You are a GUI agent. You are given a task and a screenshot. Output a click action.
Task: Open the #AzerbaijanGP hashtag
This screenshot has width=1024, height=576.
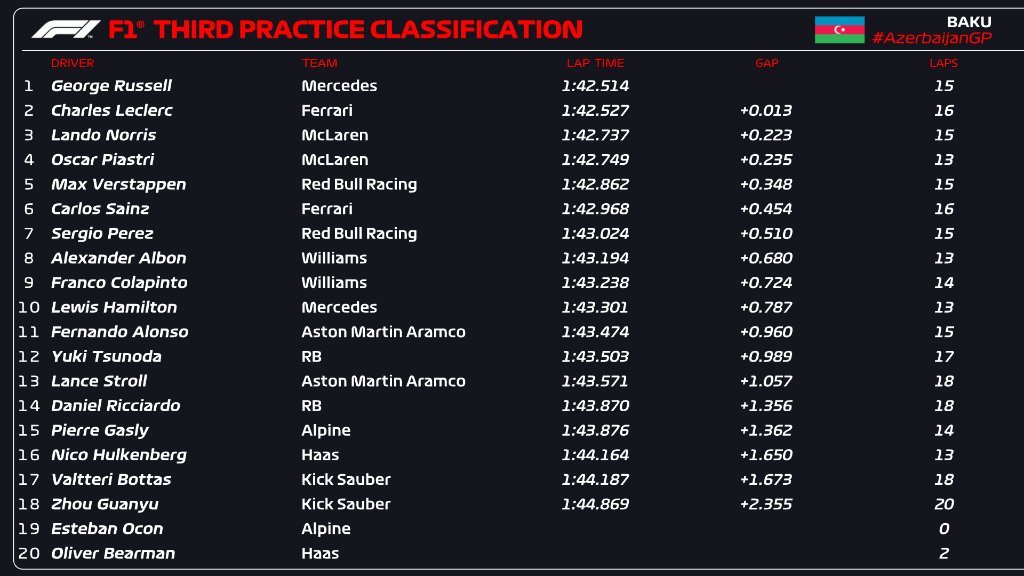point(932,38)
